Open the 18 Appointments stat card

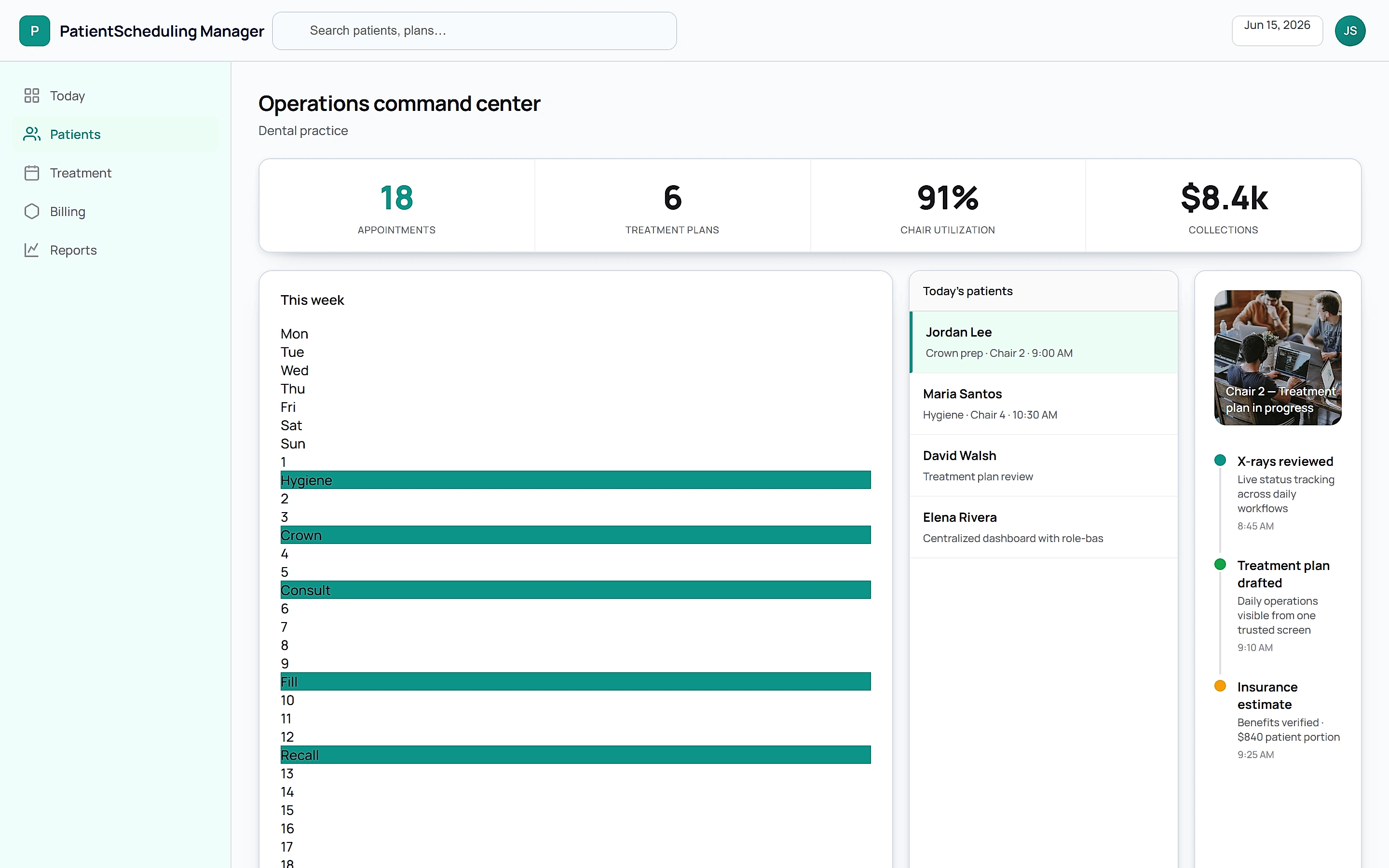tap(396, 205)
